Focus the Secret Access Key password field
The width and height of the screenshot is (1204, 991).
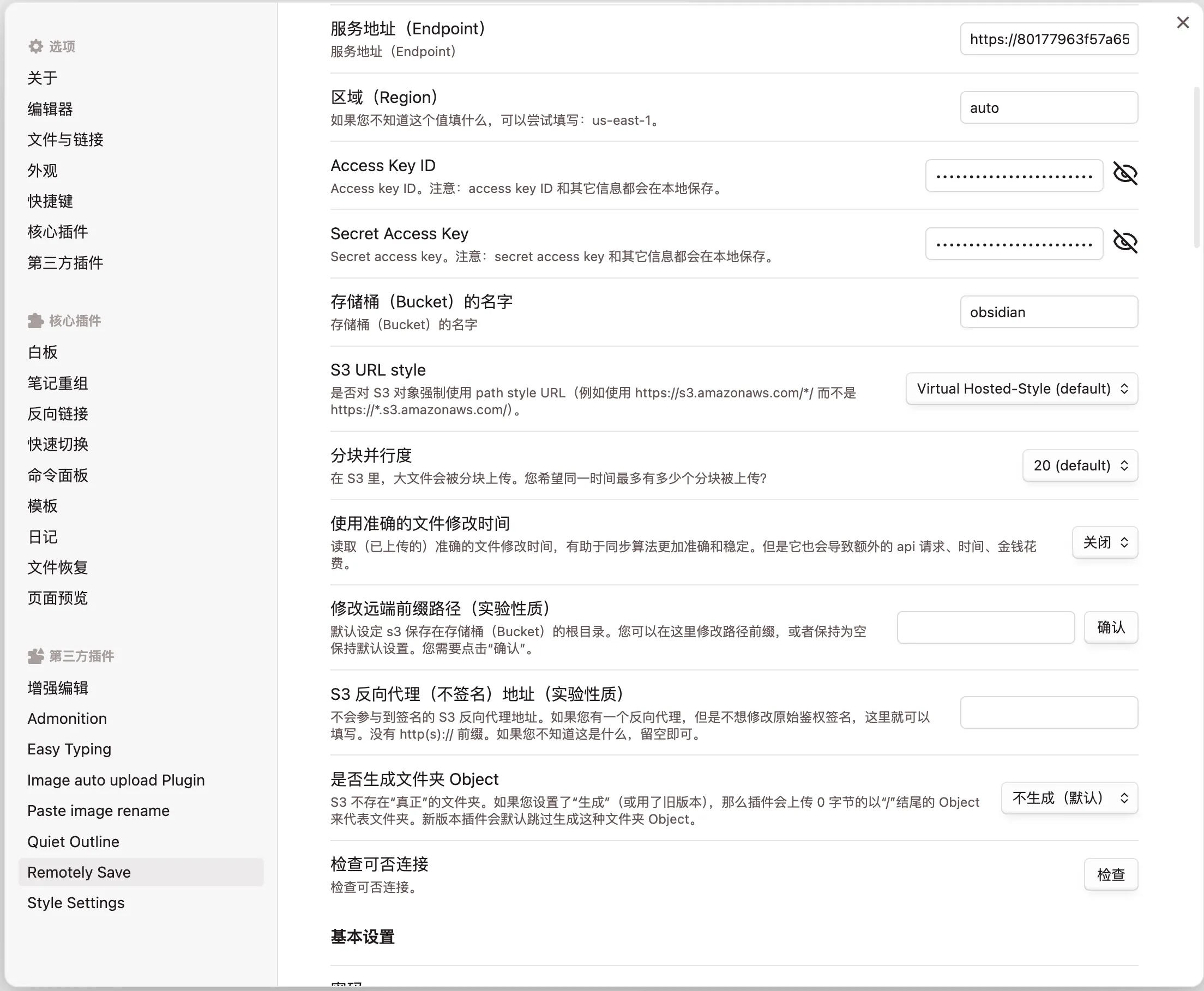pos(1014,244)
